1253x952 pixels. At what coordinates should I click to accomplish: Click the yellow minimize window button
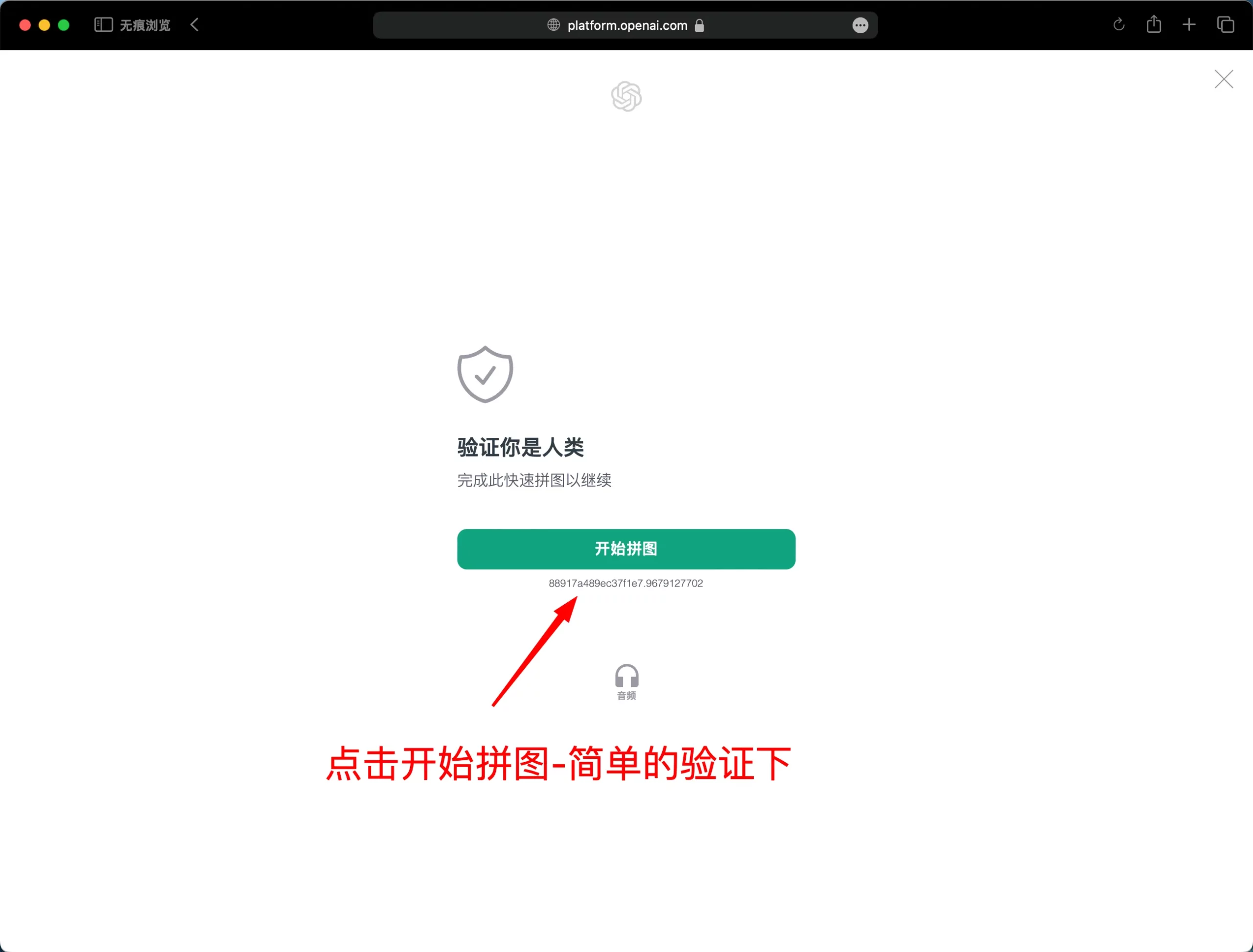44,25
